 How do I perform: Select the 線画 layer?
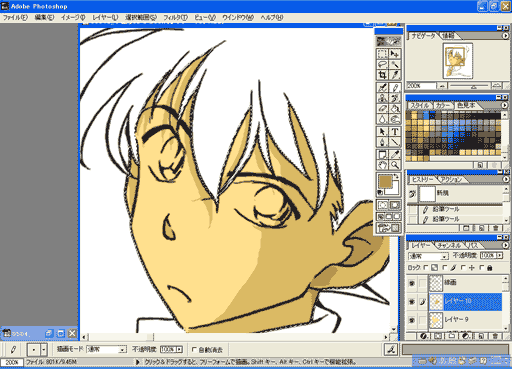point(465,283)
